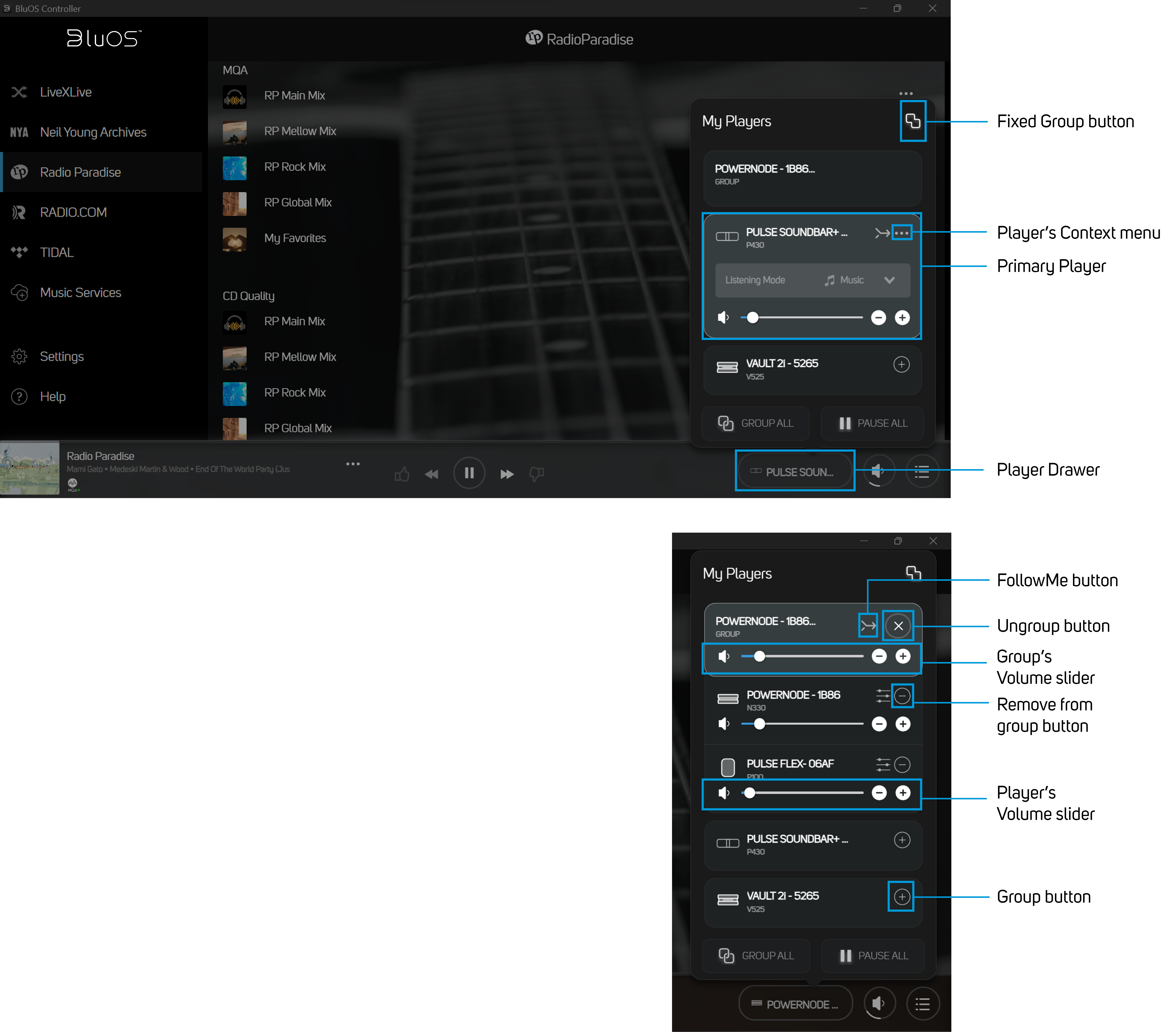Pause the current Radio Paradise track
The height and width of the screenshot is (1032, 1176).
469,473
